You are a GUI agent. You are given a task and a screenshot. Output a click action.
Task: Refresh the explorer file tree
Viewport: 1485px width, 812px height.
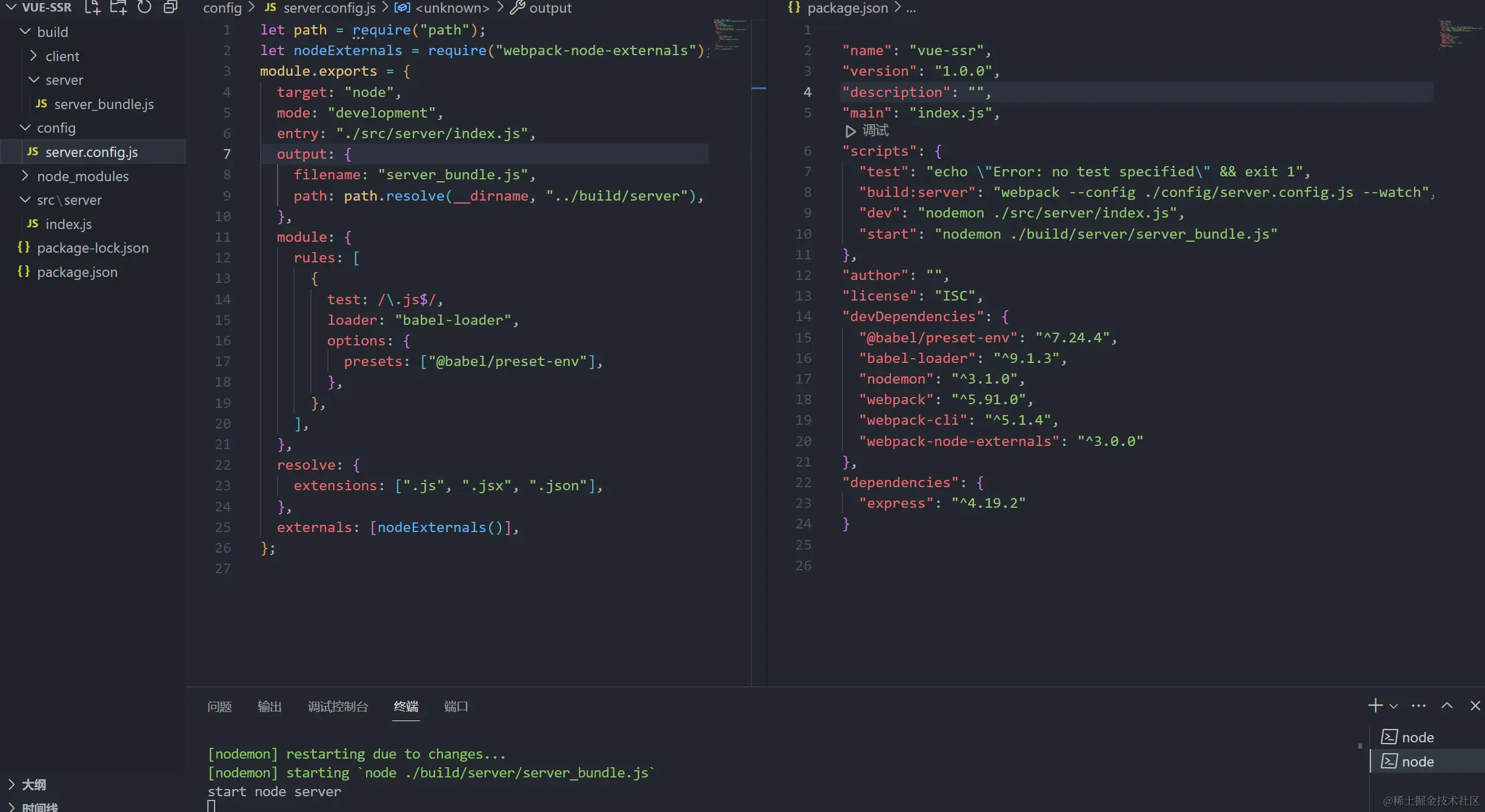click(x=144, y=7)
